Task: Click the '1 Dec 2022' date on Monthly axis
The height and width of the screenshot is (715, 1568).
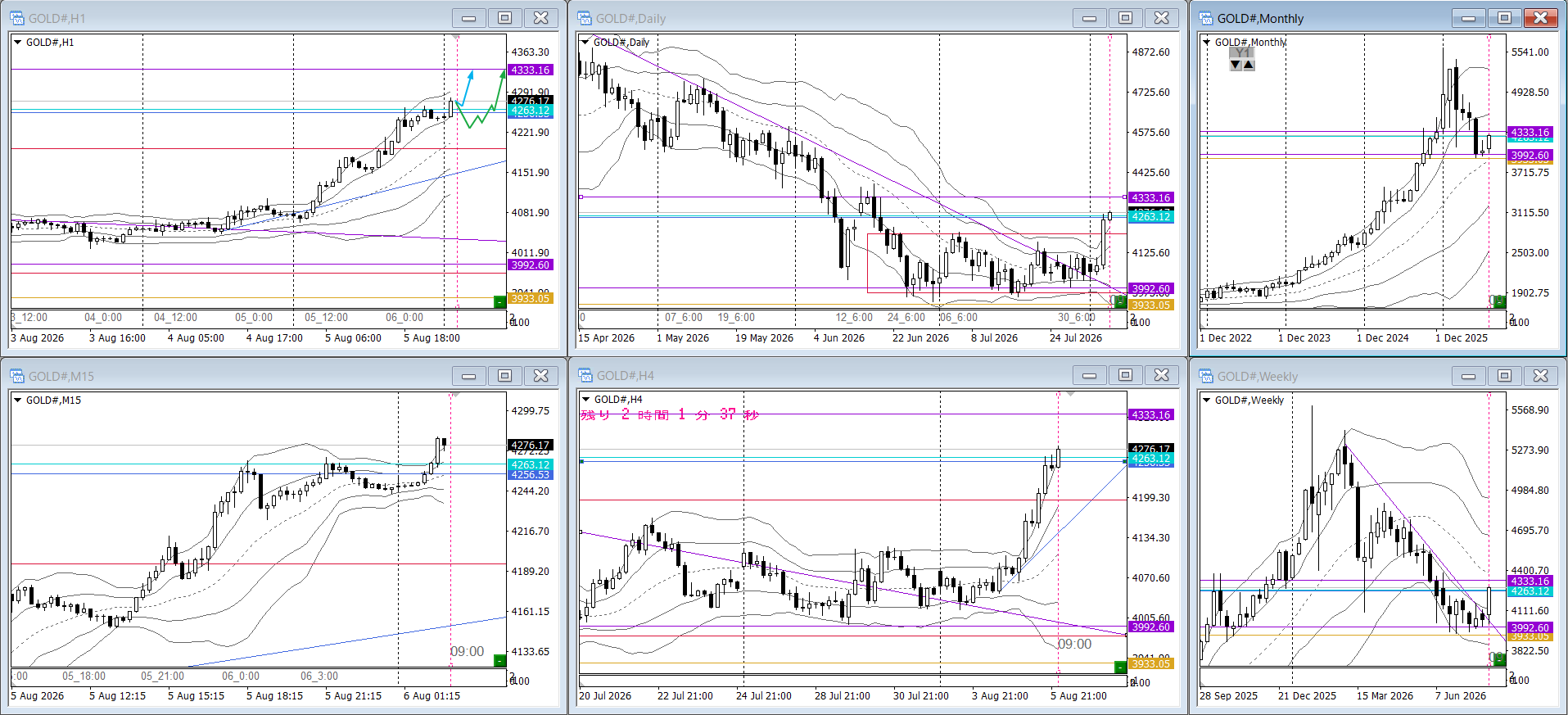Action: click(x=1226, y=337)
